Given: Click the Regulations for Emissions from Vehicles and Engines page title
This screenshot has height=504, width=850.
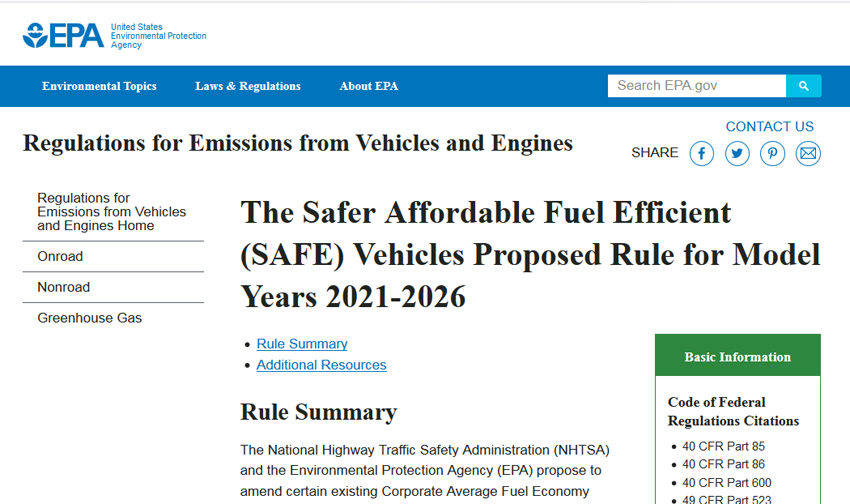Looking at the screenshot, I should tap(298, 144).
